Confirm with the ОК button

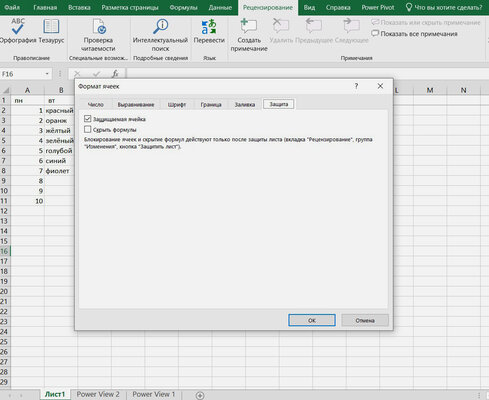312,320
